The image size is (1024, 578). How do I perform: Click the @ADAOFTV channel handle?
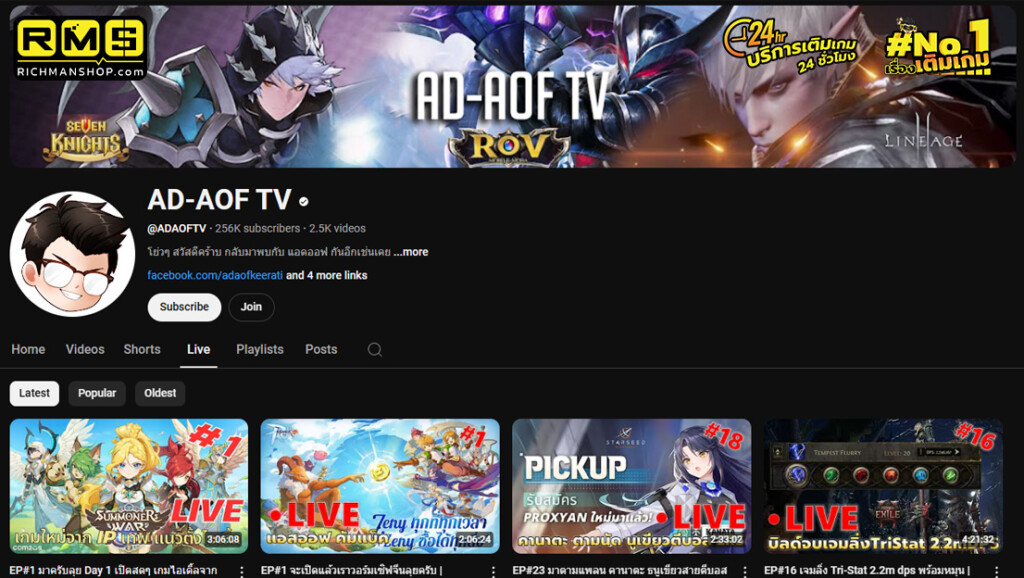tap(176, 226)
